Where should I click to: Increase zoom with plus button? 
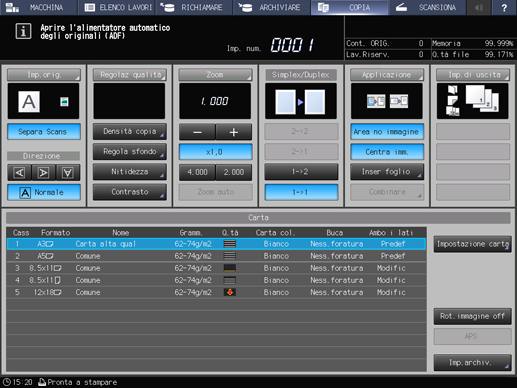(234, 132)
